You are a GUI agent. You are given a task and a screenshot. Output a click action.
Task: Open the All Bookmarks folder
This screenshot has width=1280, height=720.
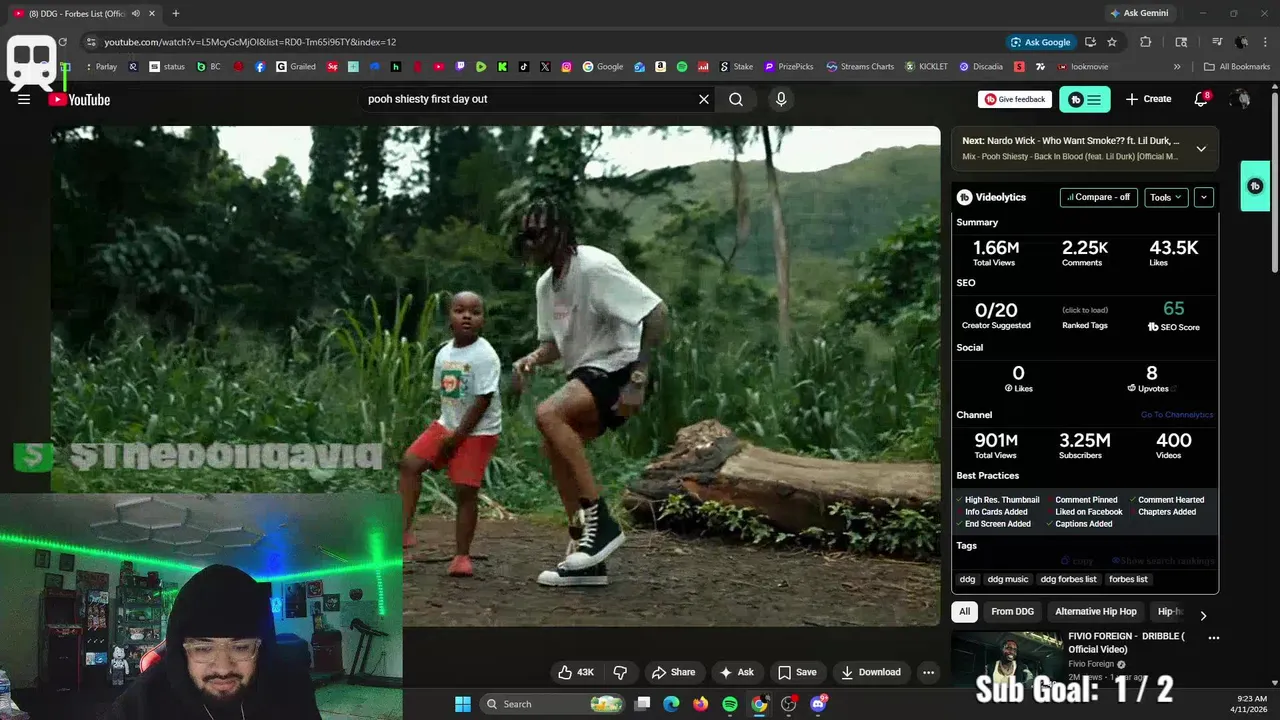pyautogui.click(x=1237, y=67)
